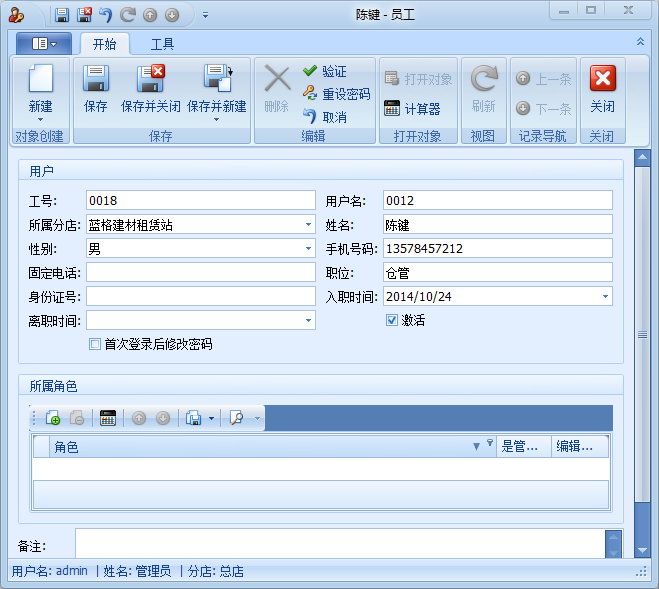This screenshot has height=589, width=659.
Task: Toggle the row selector checkbox in 角色 grid header
Action: point(41,447)
